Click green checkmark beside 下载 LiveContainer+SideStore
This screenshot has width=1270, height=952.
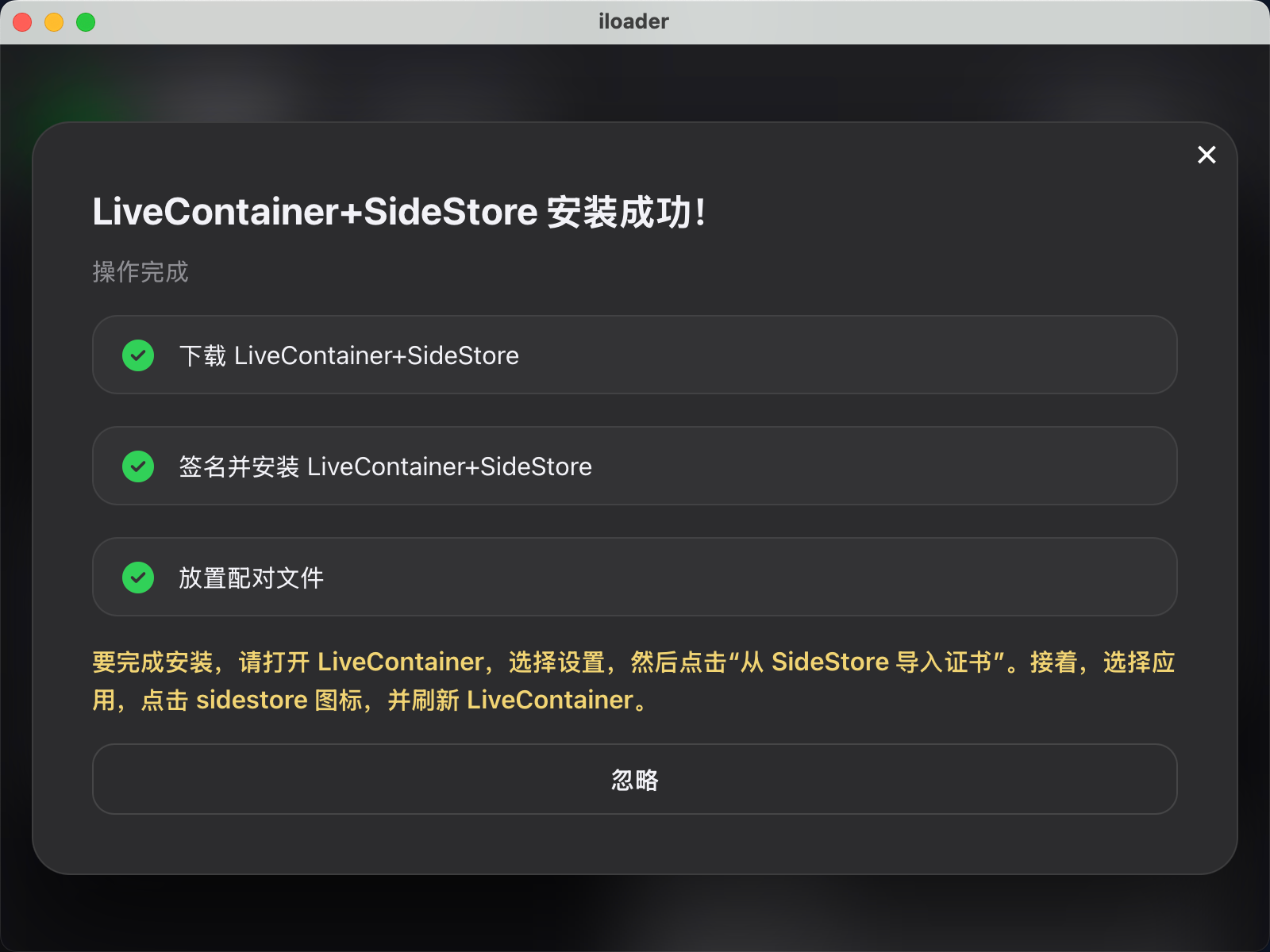(138, 355)
